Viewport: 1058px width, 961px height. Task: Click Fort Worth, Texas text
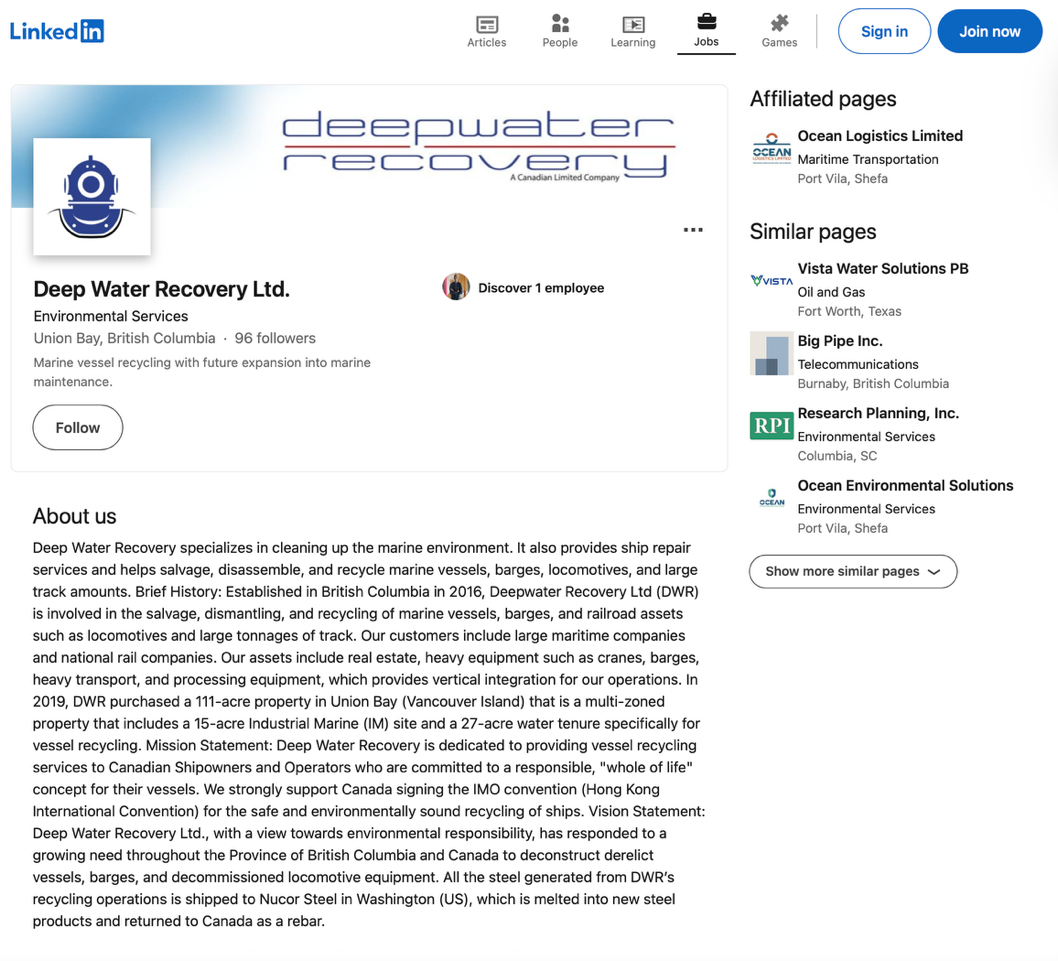[850, 311]
